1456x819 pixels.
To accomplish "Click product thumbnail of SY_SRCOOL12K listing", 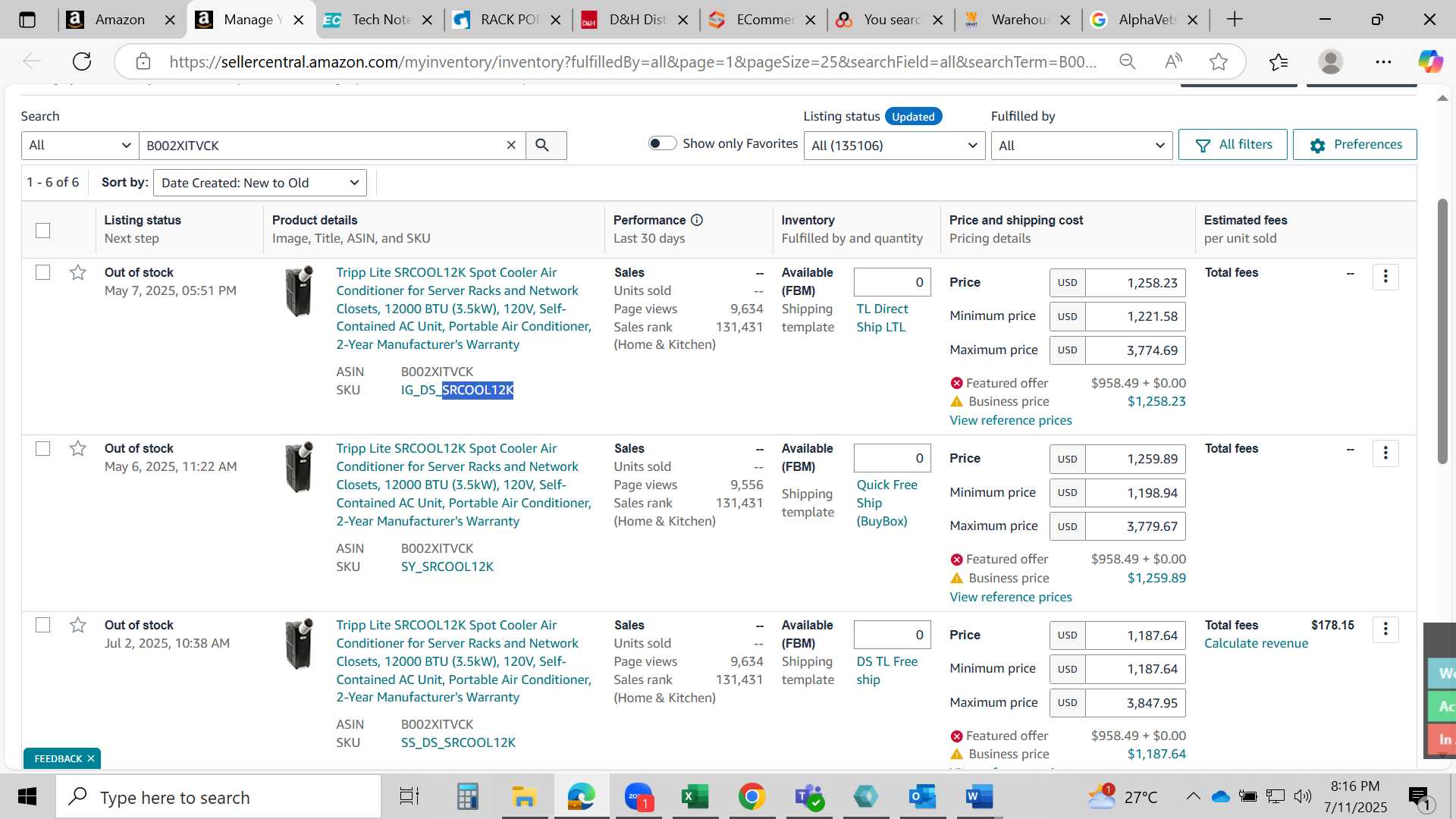I will coord(299,467).
